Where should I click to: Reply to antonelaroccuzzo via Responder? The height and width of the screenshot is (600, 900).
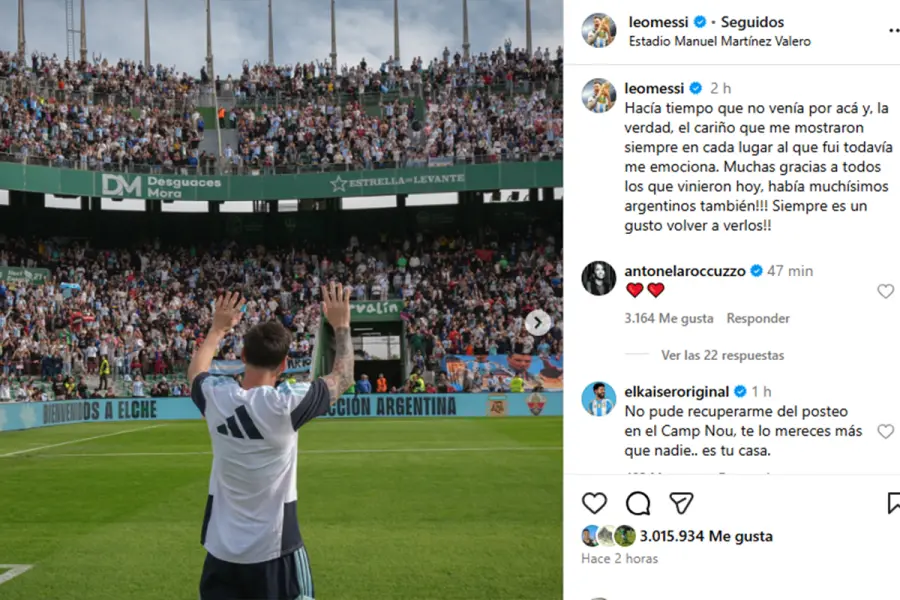[x=758, y=318]
